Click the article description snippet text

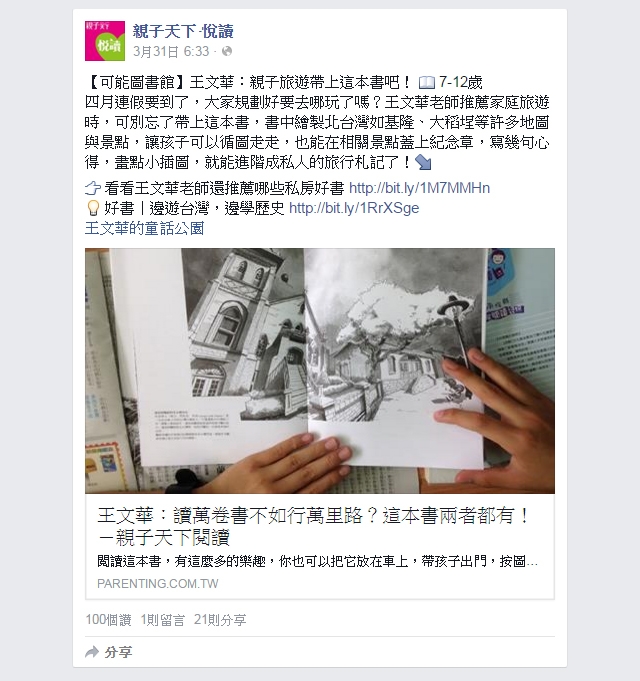(x=318, y=562)
